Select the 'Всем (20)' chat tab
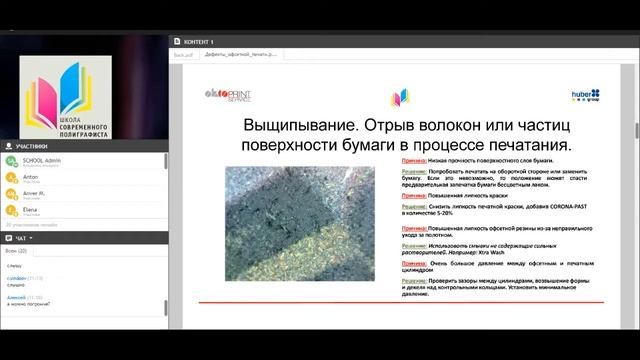The height and width of the screenshot is (360, 640). pos(16,251)
